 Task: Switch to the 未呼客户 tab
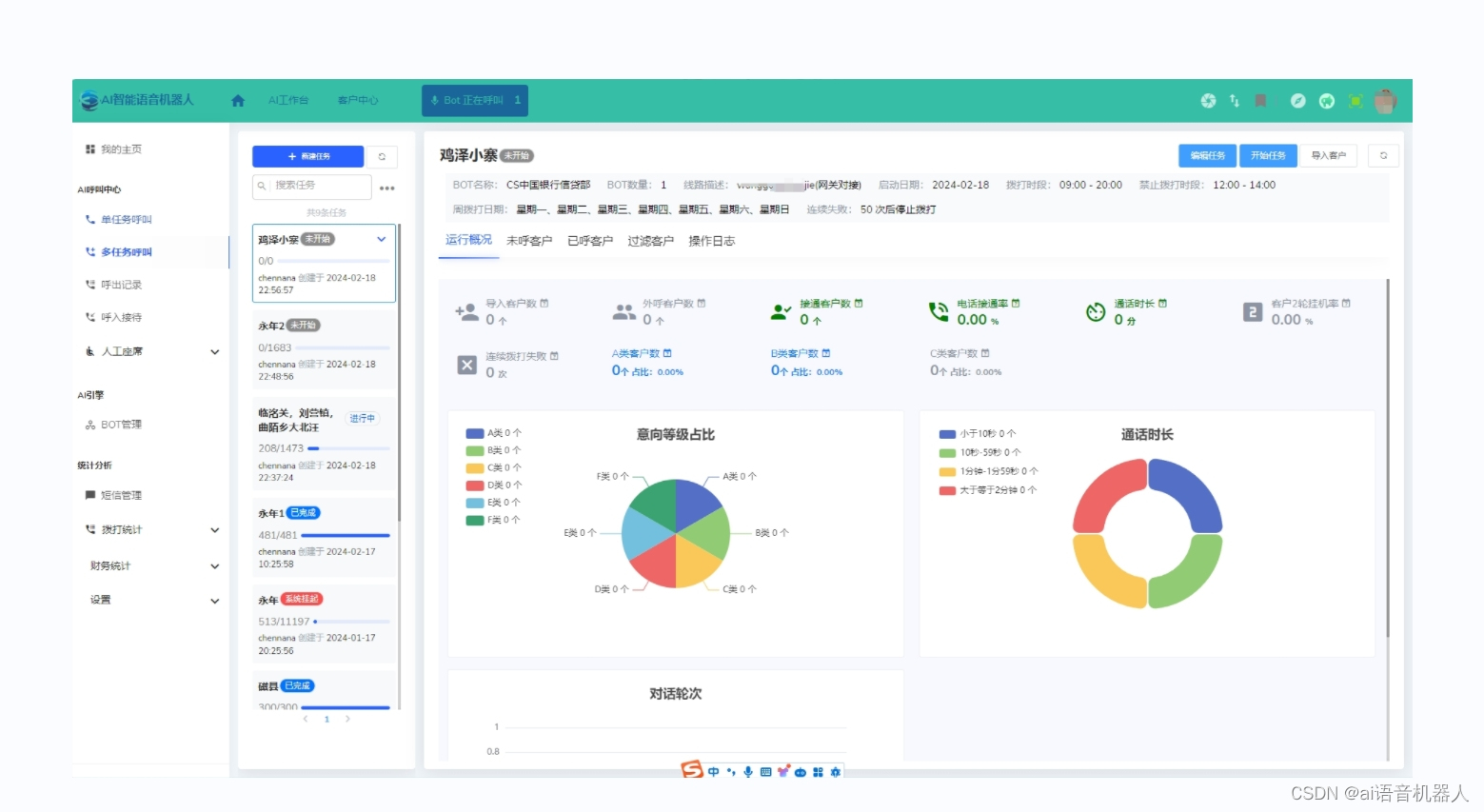[529, 241]
